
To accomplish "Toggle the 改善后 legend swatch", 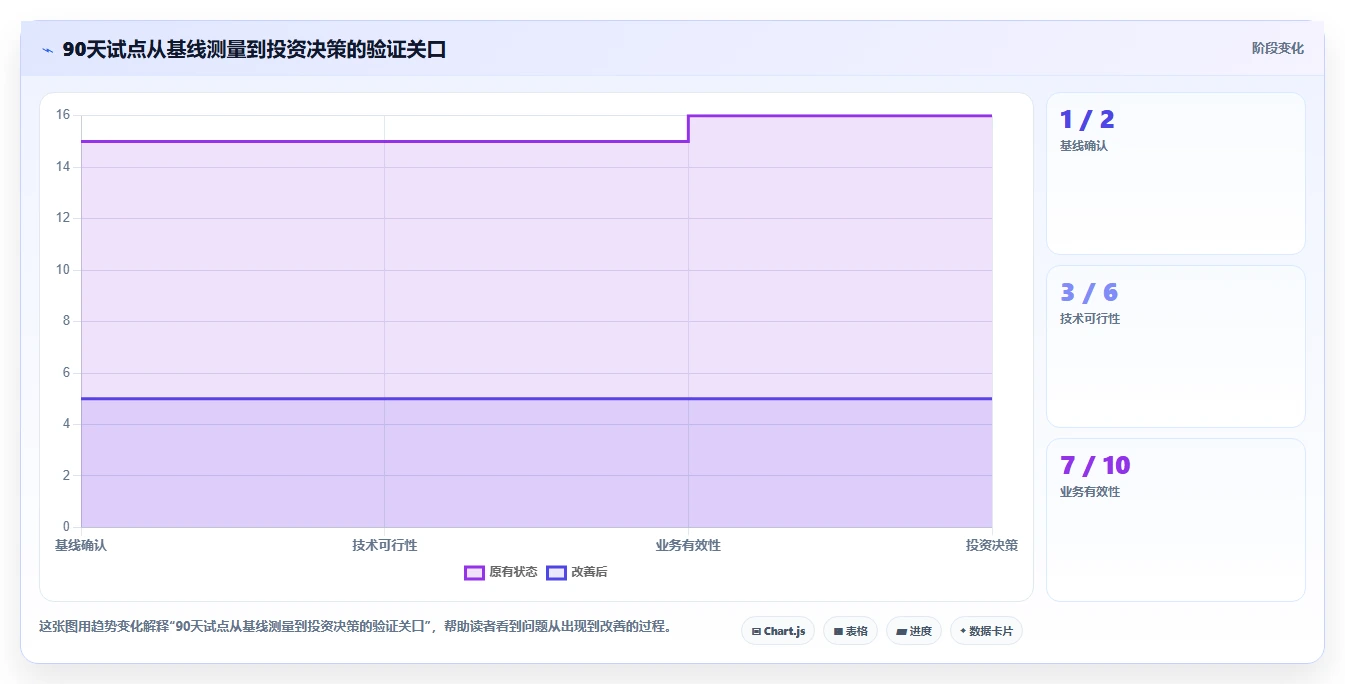I will [556, 572].
